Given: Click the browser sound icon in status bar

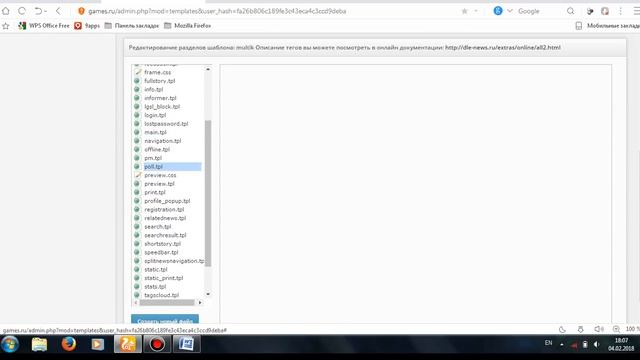Looking at the screenshot, I should (x=598, y=329).
